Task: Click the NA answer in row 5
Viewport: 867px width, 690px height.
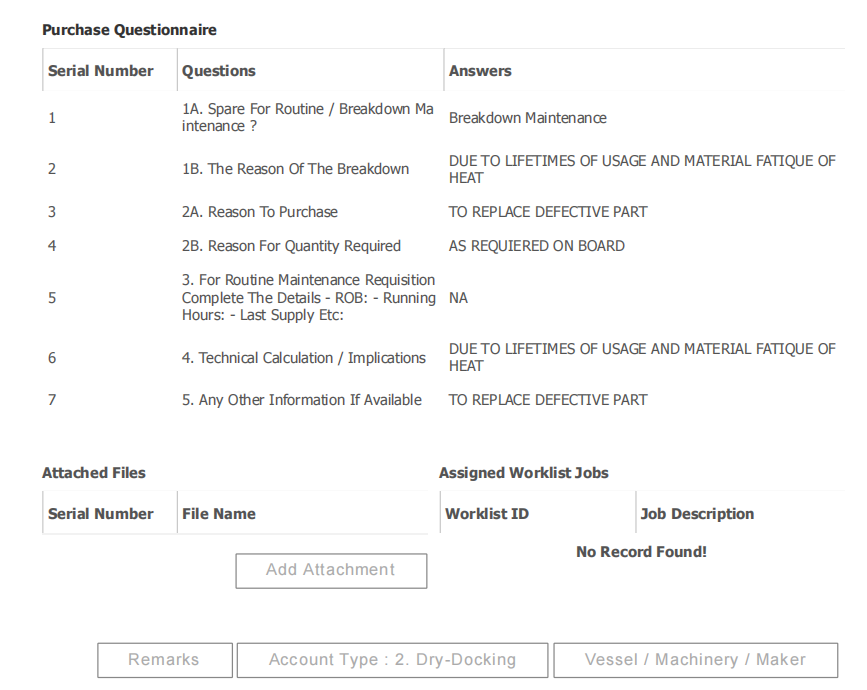Action: (458, 298)
